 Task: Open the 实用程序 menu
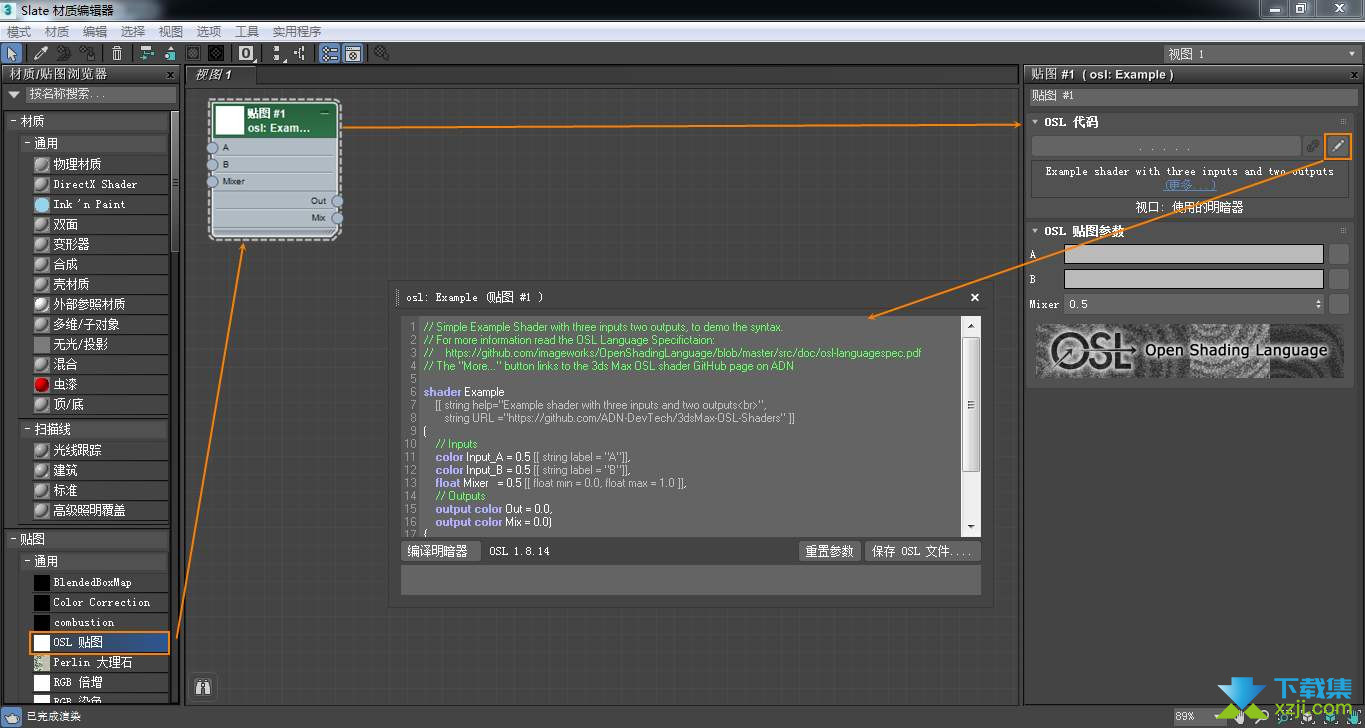point(297,31)
